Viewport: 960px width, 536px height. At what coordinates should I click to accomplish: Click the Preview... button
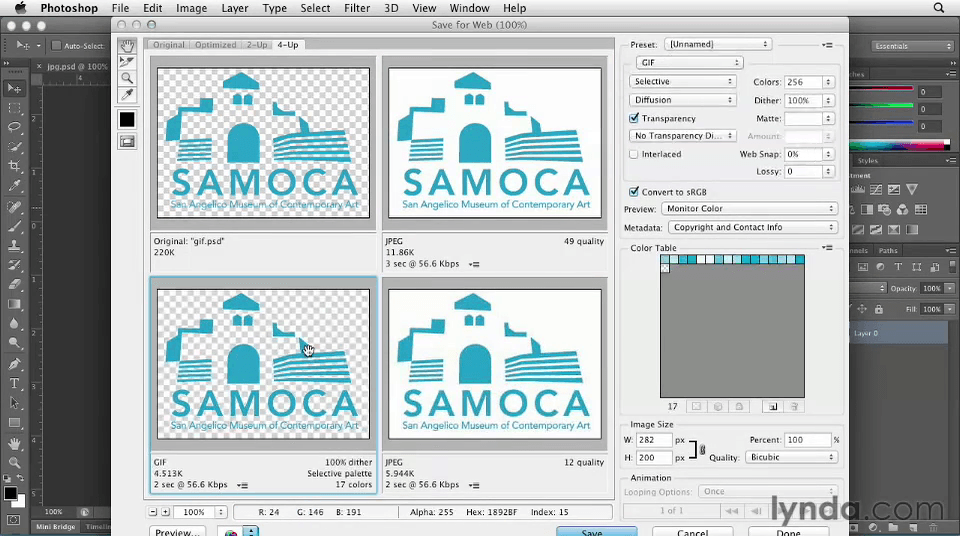pyautogui.click(x=178, y=531)
